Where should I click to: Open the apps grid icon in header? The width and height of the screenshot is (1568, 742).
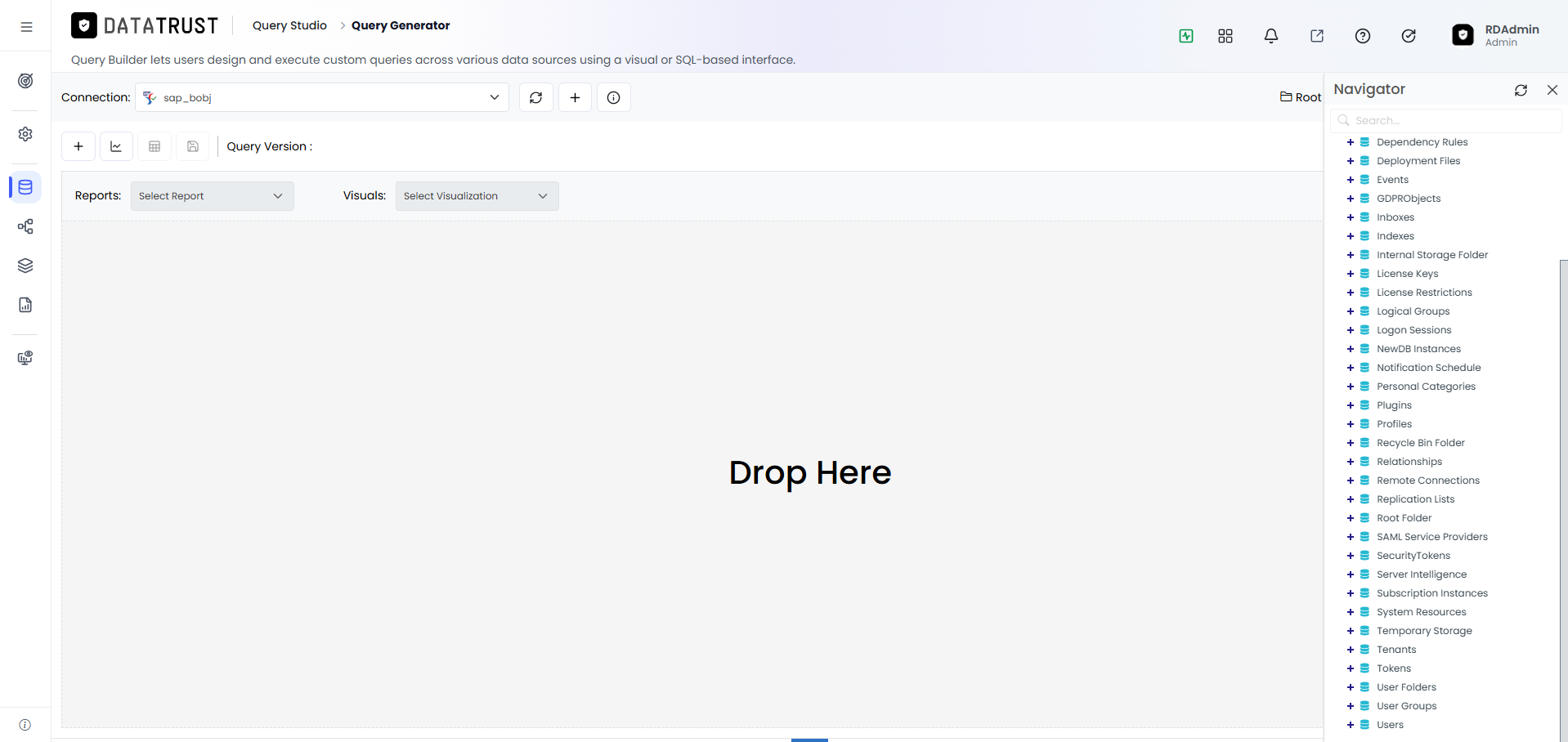click(x=1225, y=36)
